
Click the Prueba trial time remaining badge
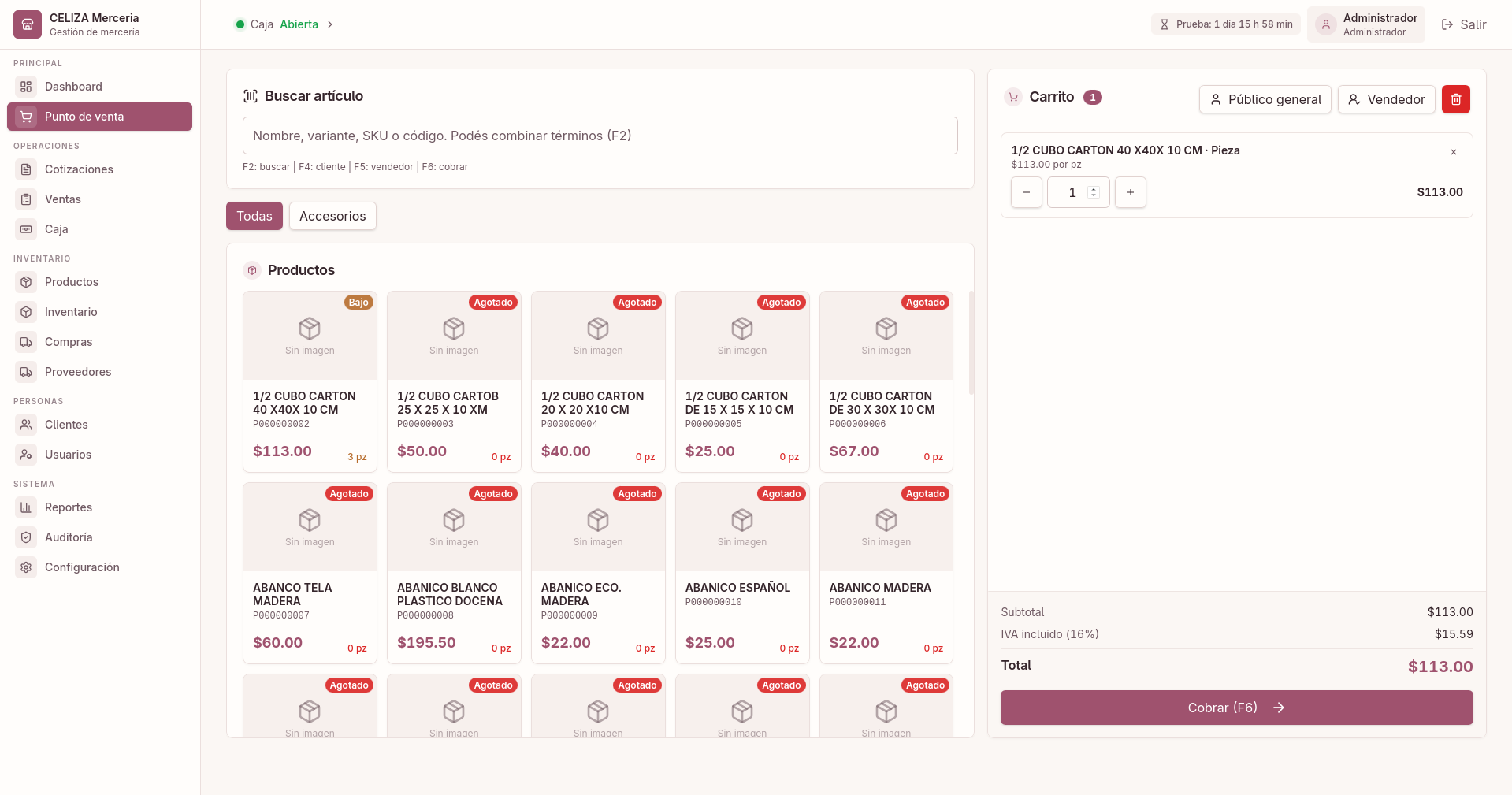(1226, 24)
